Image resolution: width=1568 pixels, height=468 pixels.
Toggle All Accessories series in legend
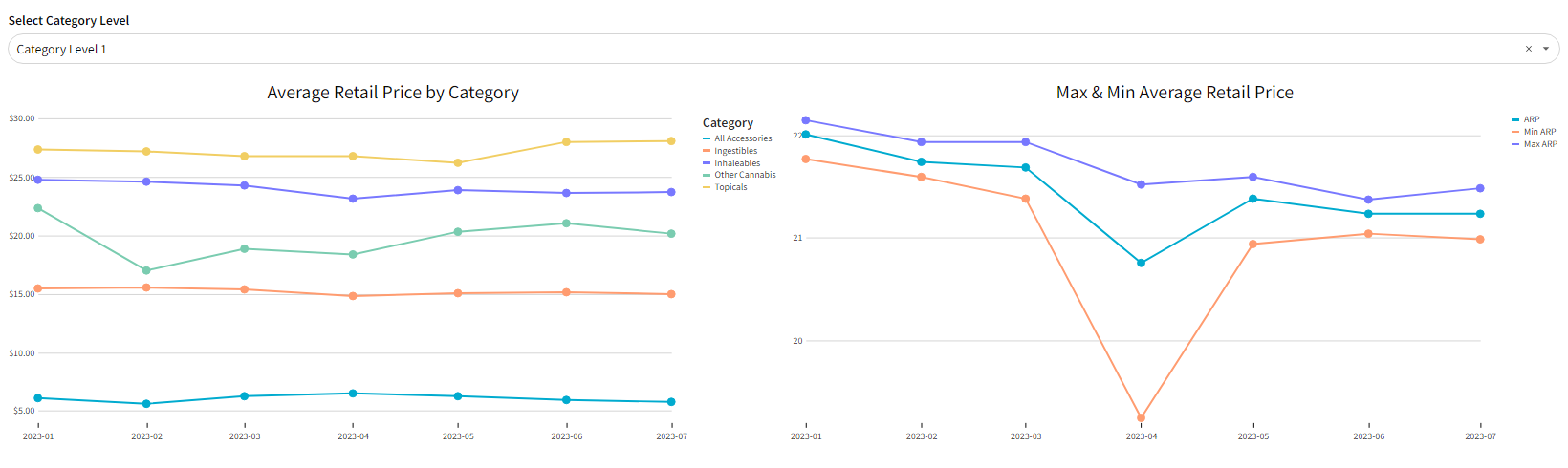[742, 138]
